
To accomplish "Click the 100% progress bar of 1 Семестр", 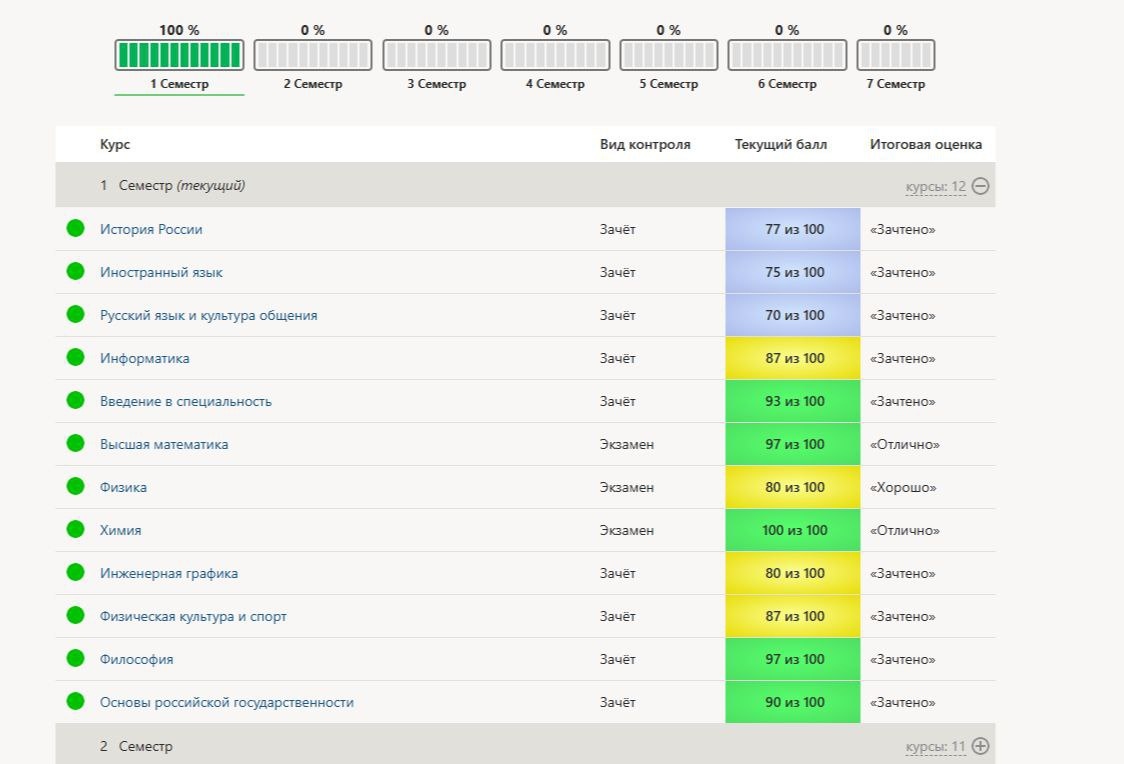I will click(179, 55).
